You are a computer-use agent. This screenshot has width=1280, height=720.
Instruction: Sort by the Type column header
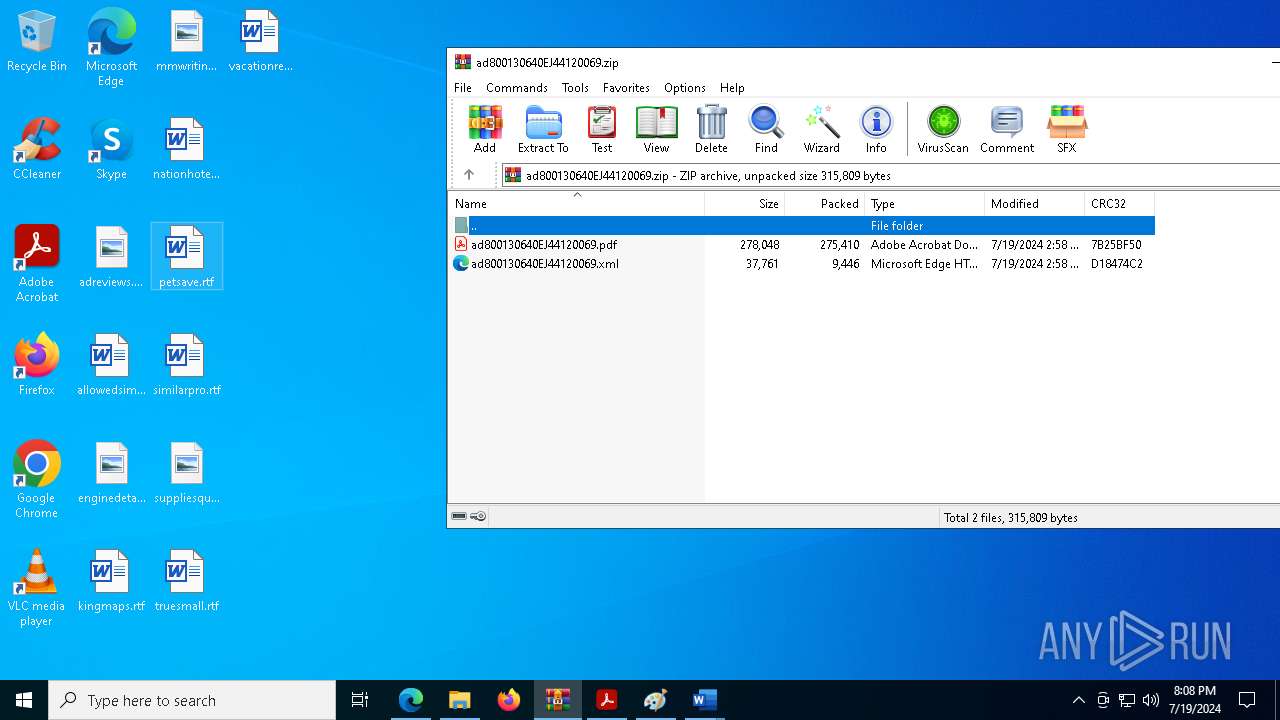925,204
